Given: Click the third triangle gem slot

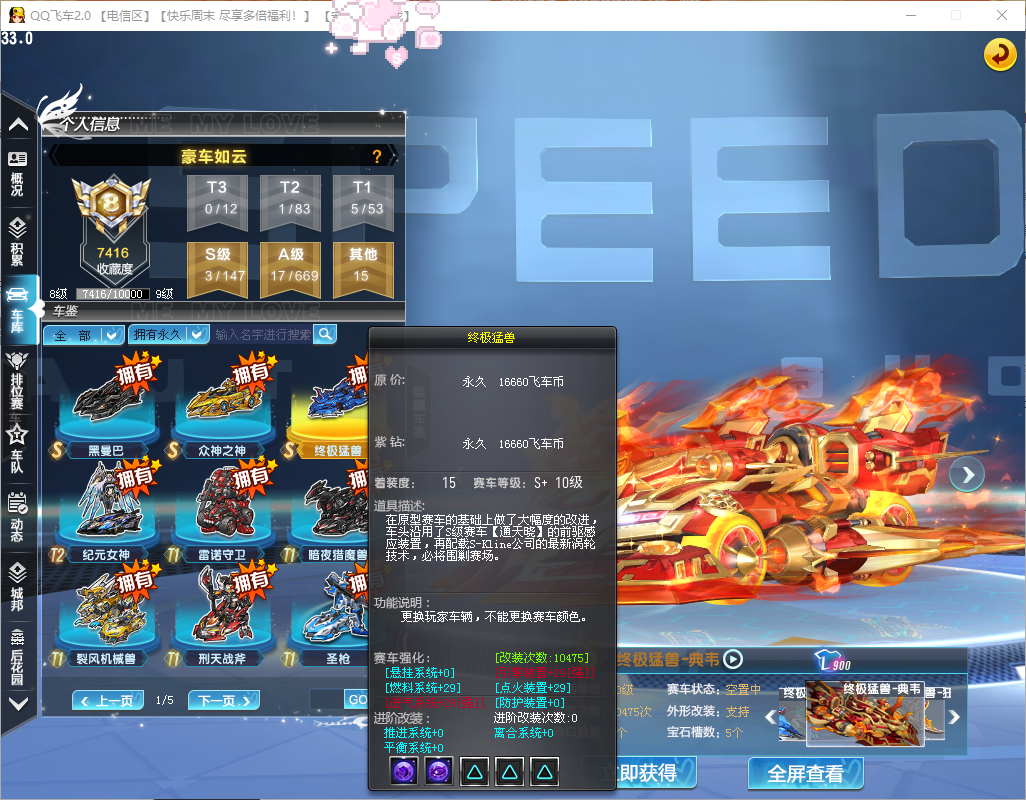Looking at the screenshot, I should pyautogui.click(x=475, y=772).
